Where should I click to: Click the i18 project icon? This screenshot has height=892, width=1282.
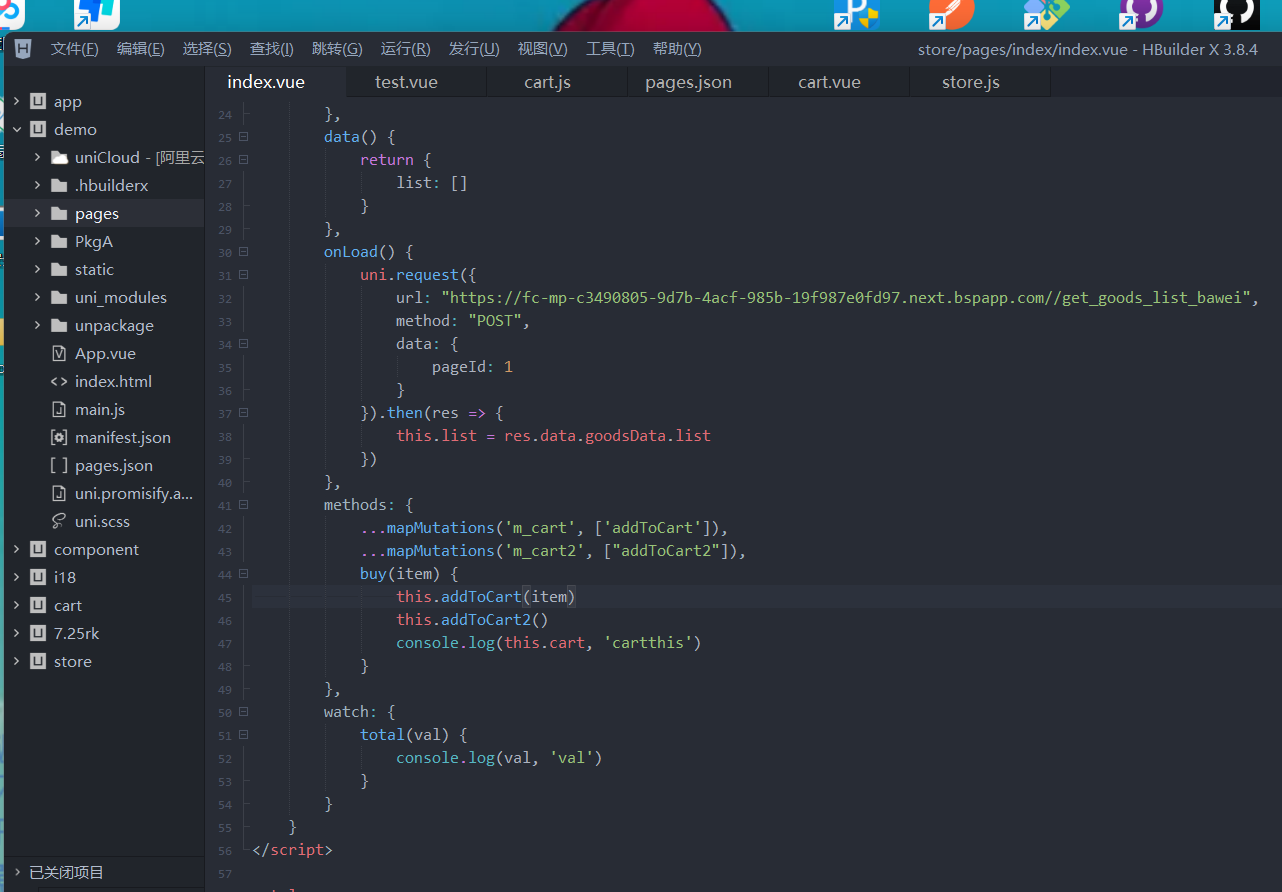38,577
